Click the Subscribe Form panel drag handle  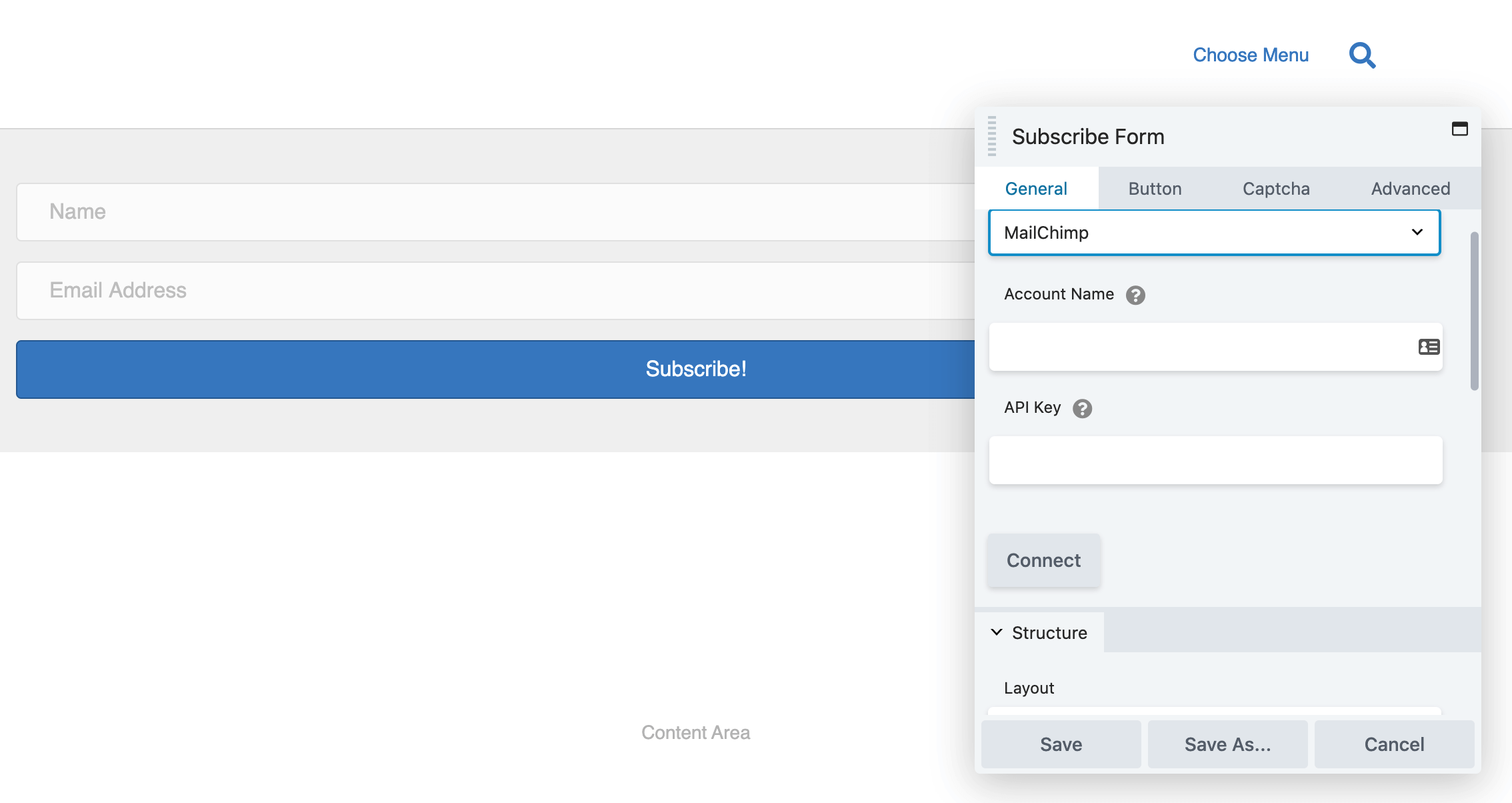pos(991,137)
